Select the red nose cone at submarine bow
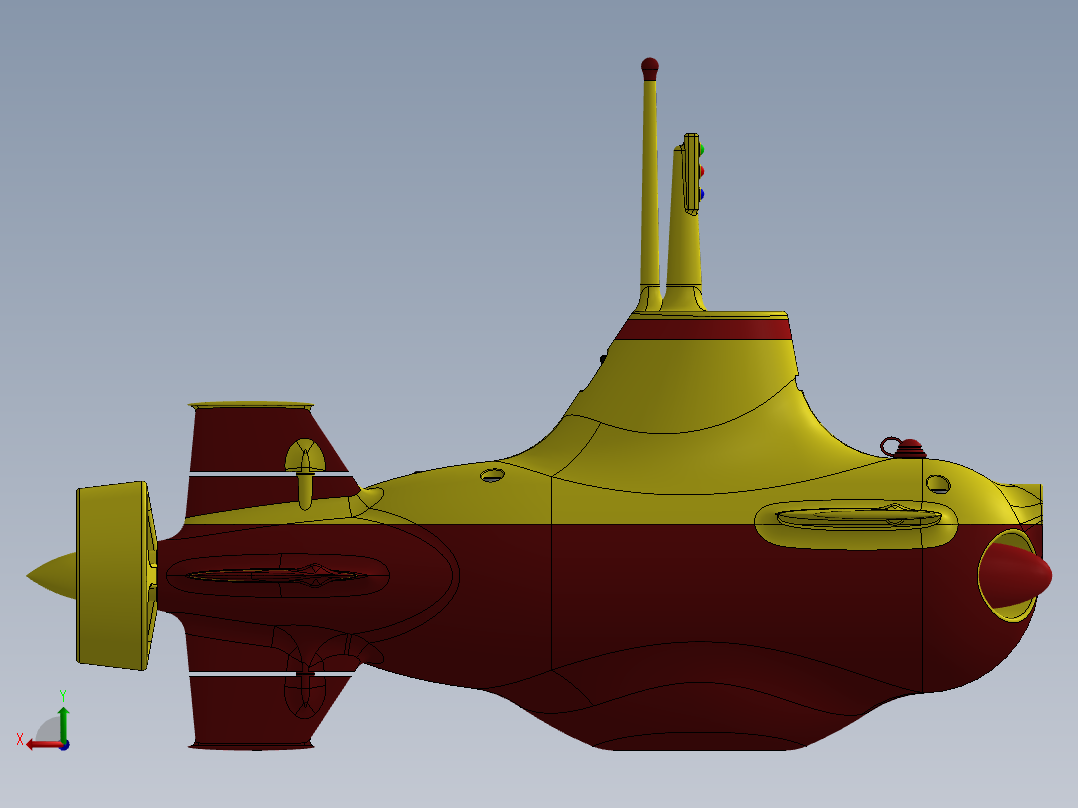This screenshot has height=808, width=1078. tap(1016, 576)
